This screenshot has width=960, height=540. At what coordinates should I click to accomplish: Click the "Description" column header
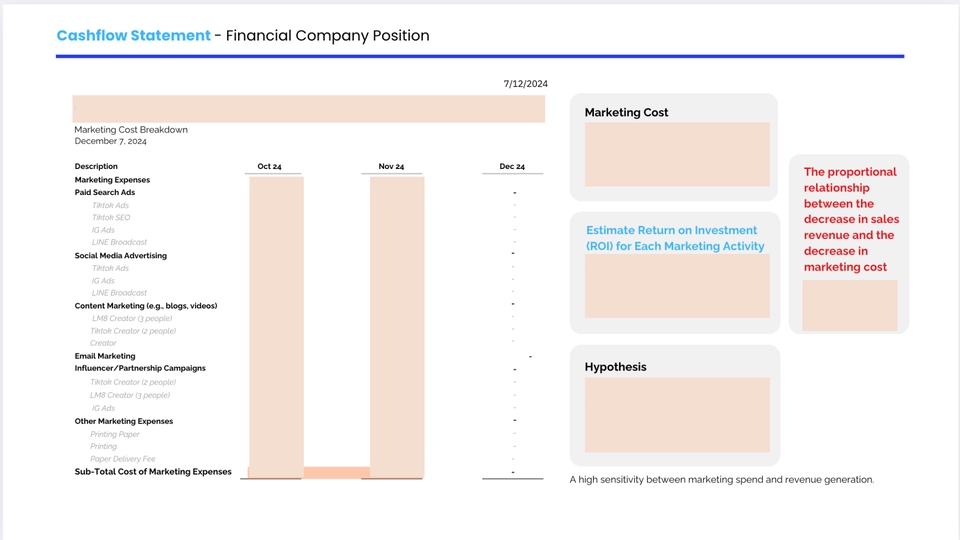coord(96,166)
